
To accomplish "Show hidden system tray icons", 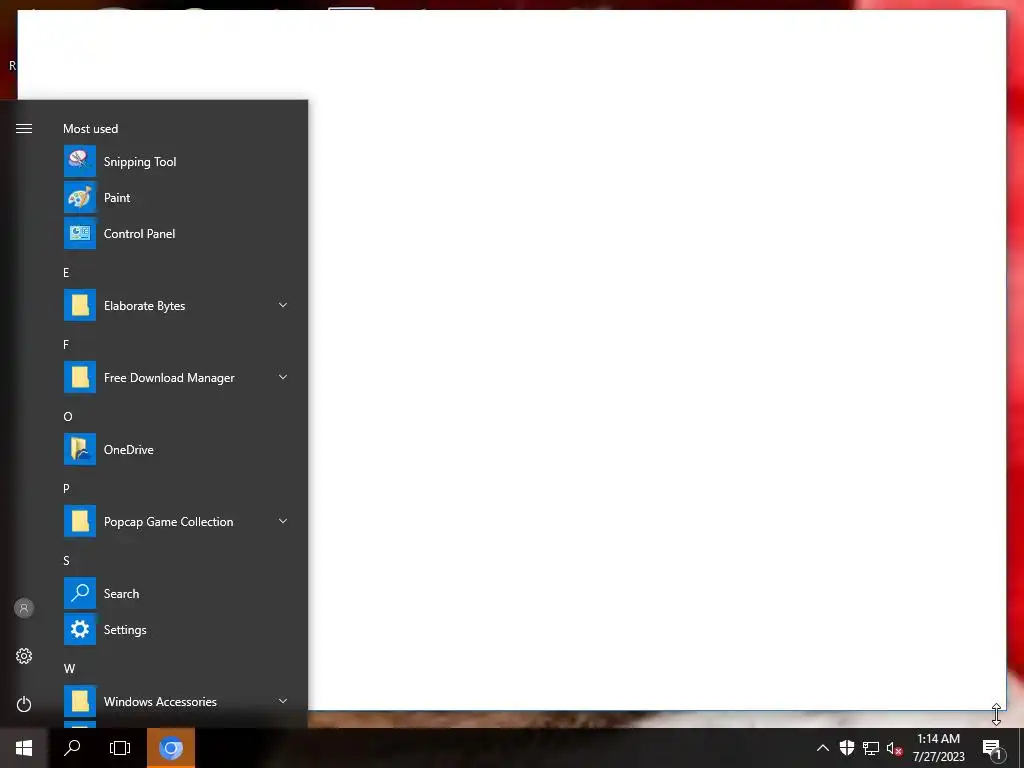I will click(823, 748).
